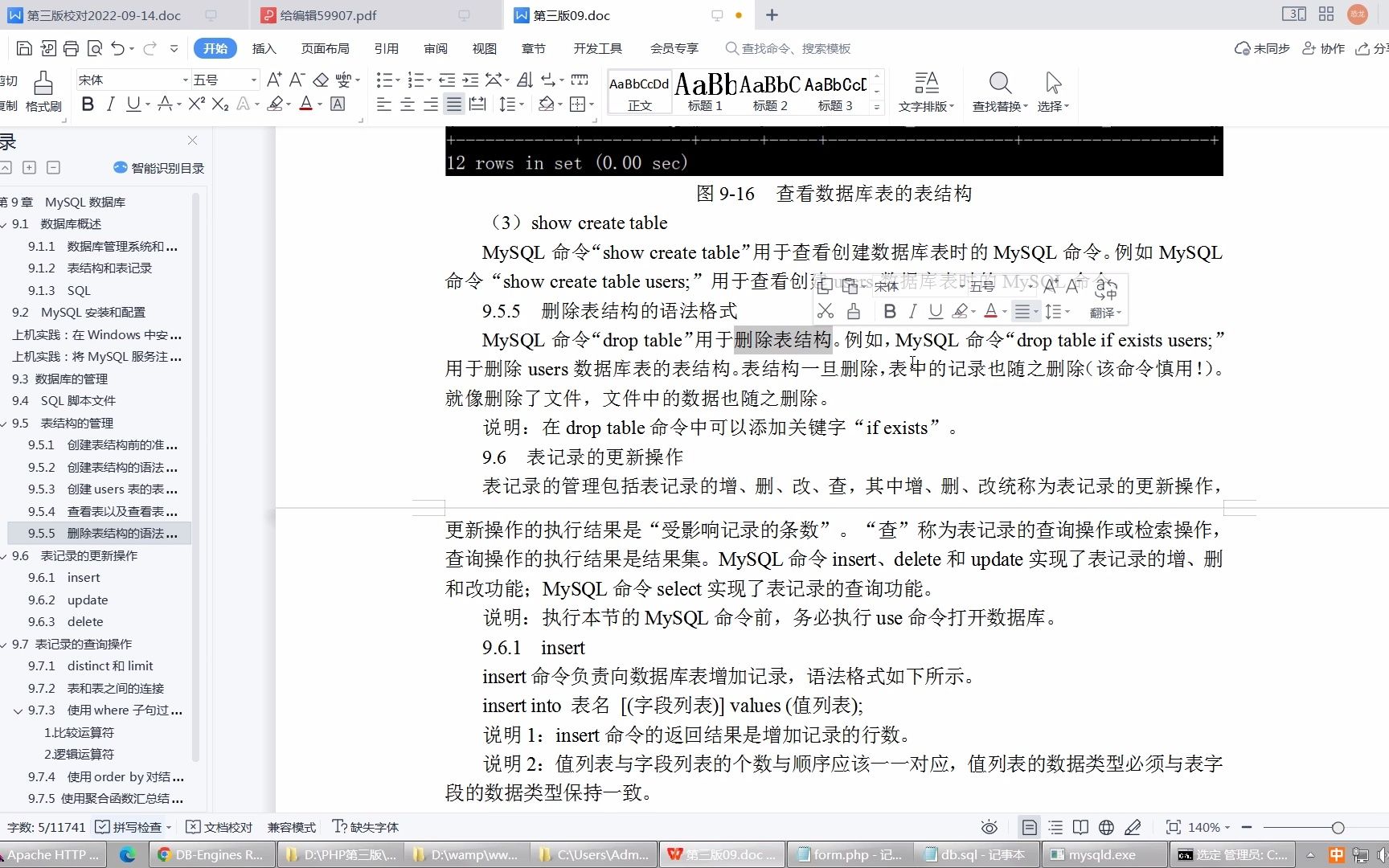This screenshot has height=868, width=1389.
Task: Click 协作 collaboration button
Action: (x=1323, y=49)
